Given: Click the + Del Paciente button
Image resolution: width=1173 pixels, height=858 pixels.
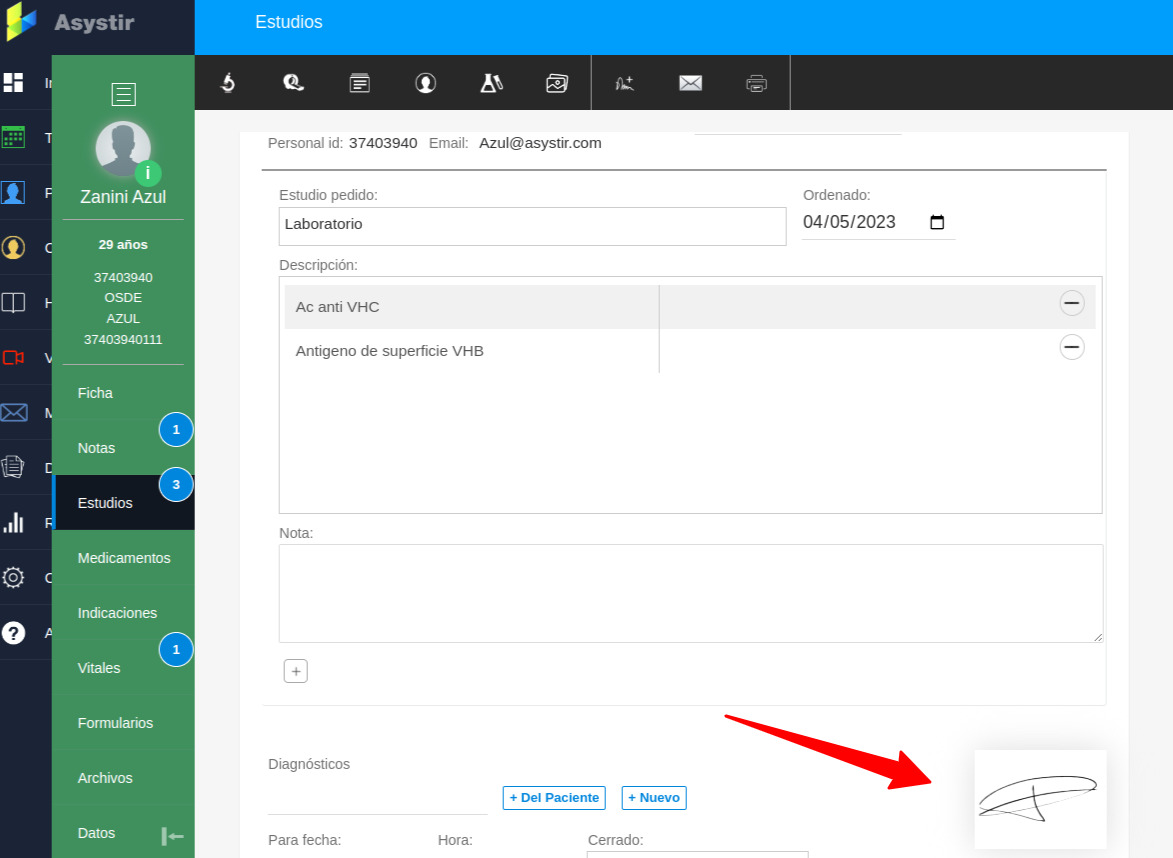Looking at the screenshot, I should 554,798.
